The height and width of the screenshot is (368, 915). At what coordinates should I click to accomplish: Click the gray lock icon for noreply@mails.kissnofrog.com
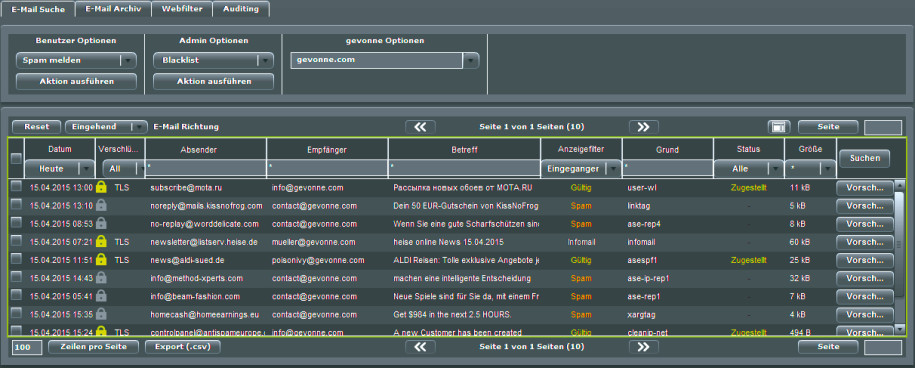pos(102,205)
